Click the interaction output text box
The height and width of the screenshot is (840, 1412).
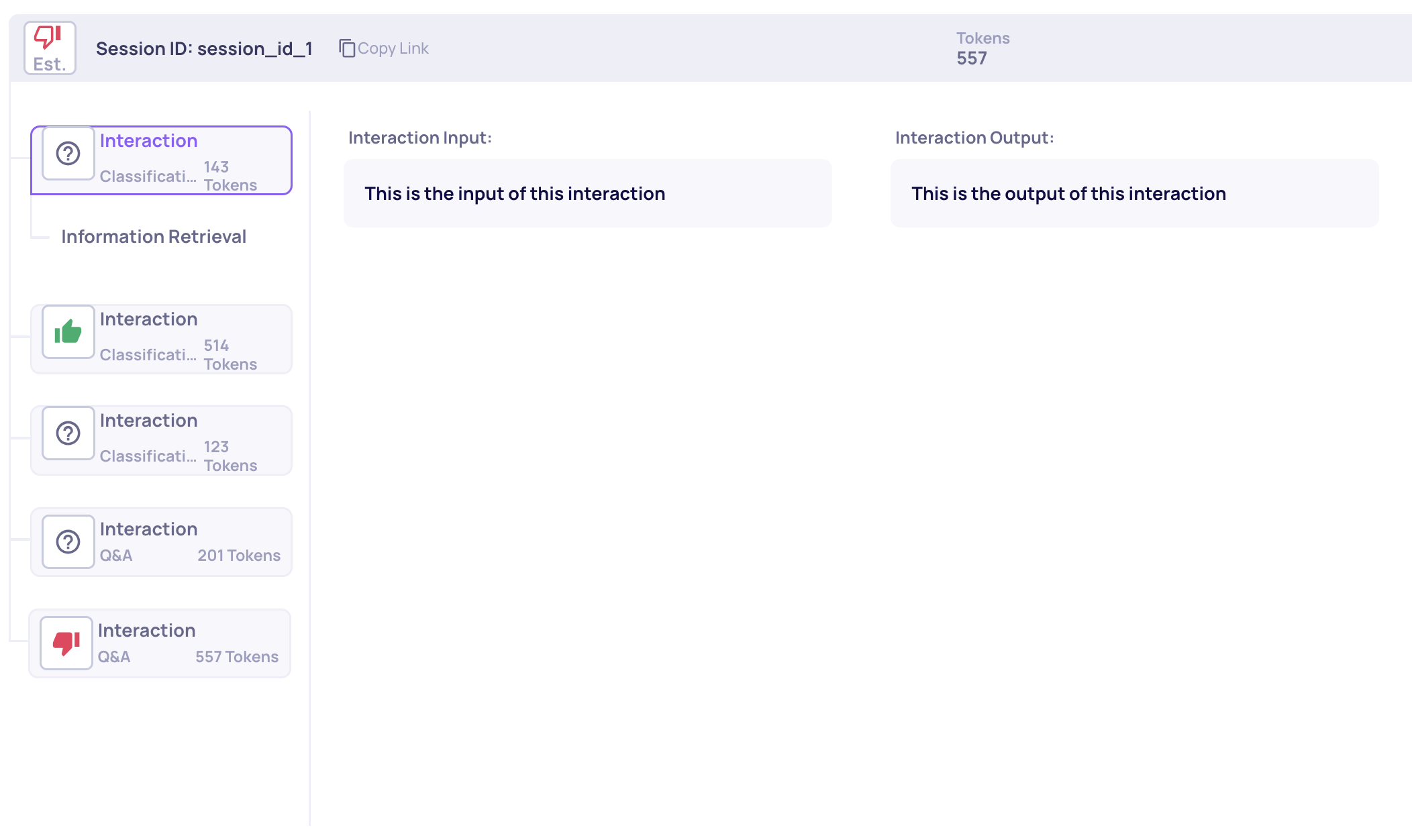1134,193
